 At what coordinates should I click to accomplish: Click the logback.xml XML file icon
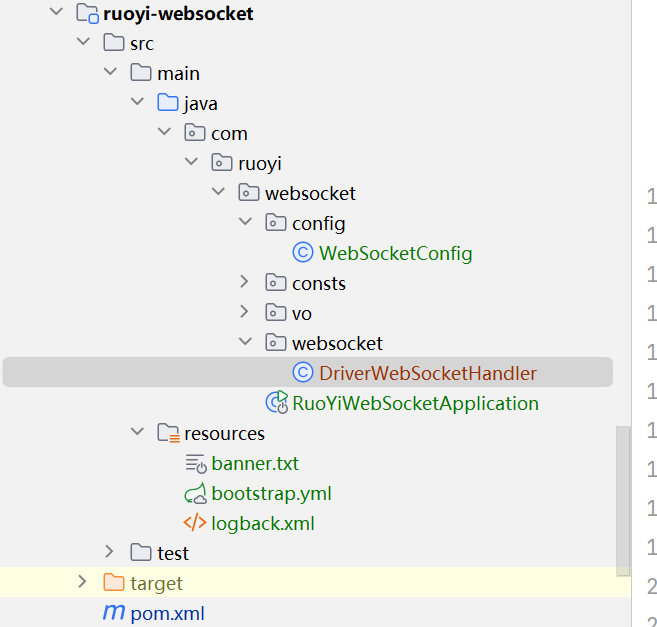point(195,523)
